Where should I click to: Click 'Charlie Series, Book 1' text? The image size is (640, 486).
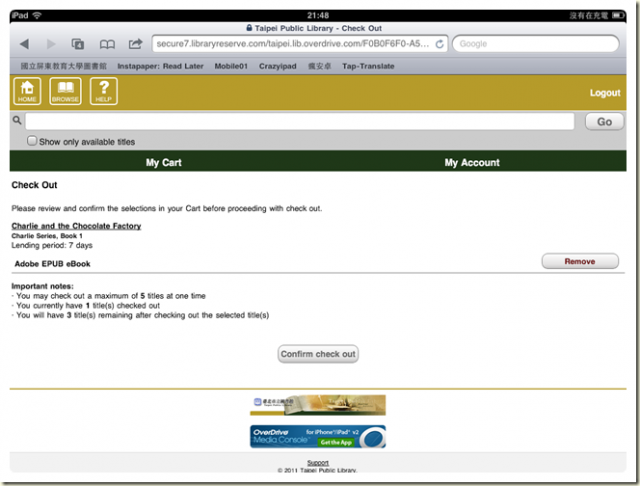(x=47, y=236)
